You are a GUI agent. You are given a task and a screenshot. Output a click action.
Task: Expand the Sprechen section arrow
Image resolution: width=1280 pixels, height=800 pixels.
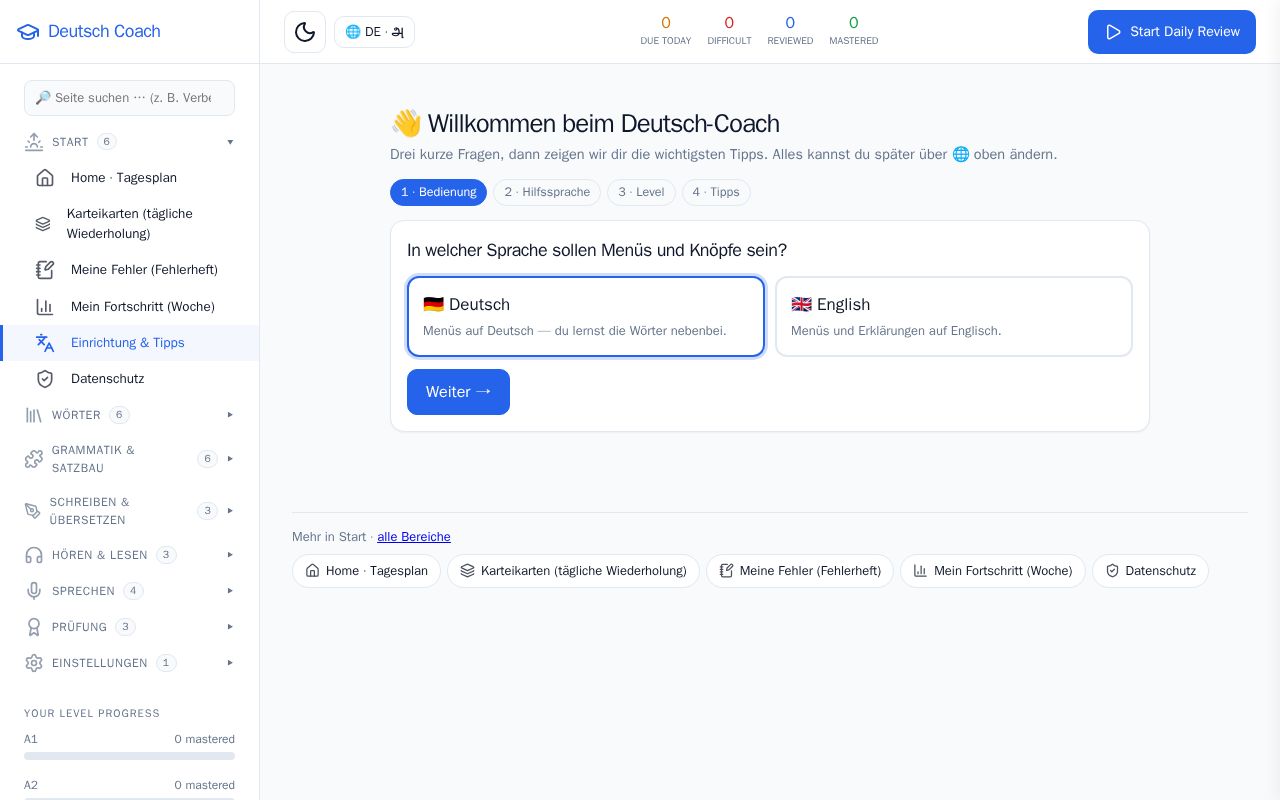click(x=230, y=591)
